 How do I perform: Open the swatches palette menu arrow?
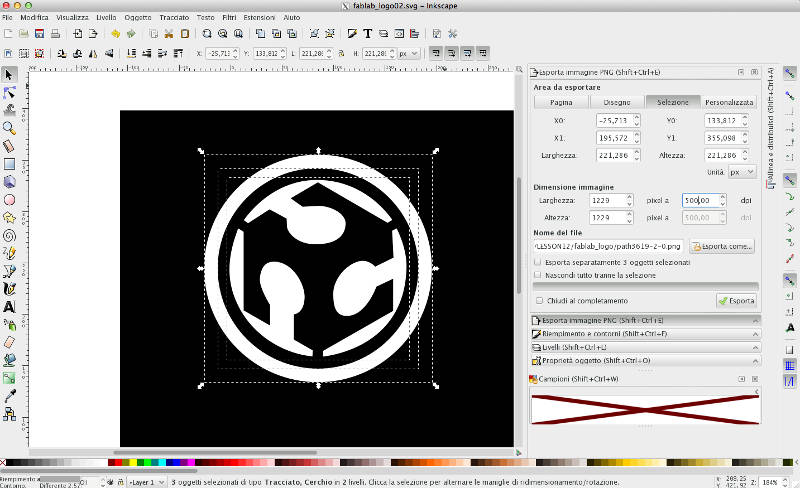click(757, 392)
